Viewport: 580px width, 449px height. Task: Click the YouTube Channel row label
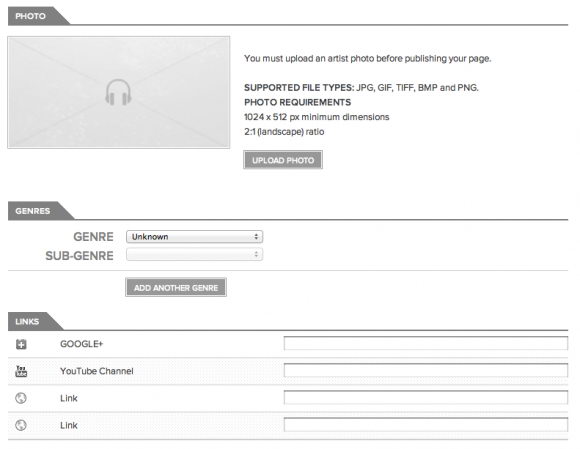click(x=97, y=371)
